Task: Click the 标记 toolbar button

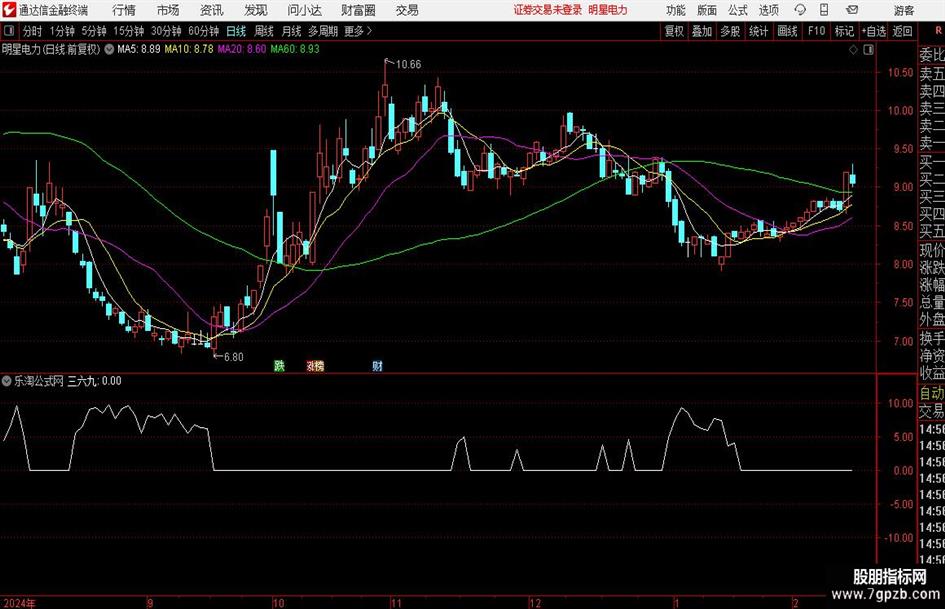Action: pyautogui.click(x=844, y=31)
